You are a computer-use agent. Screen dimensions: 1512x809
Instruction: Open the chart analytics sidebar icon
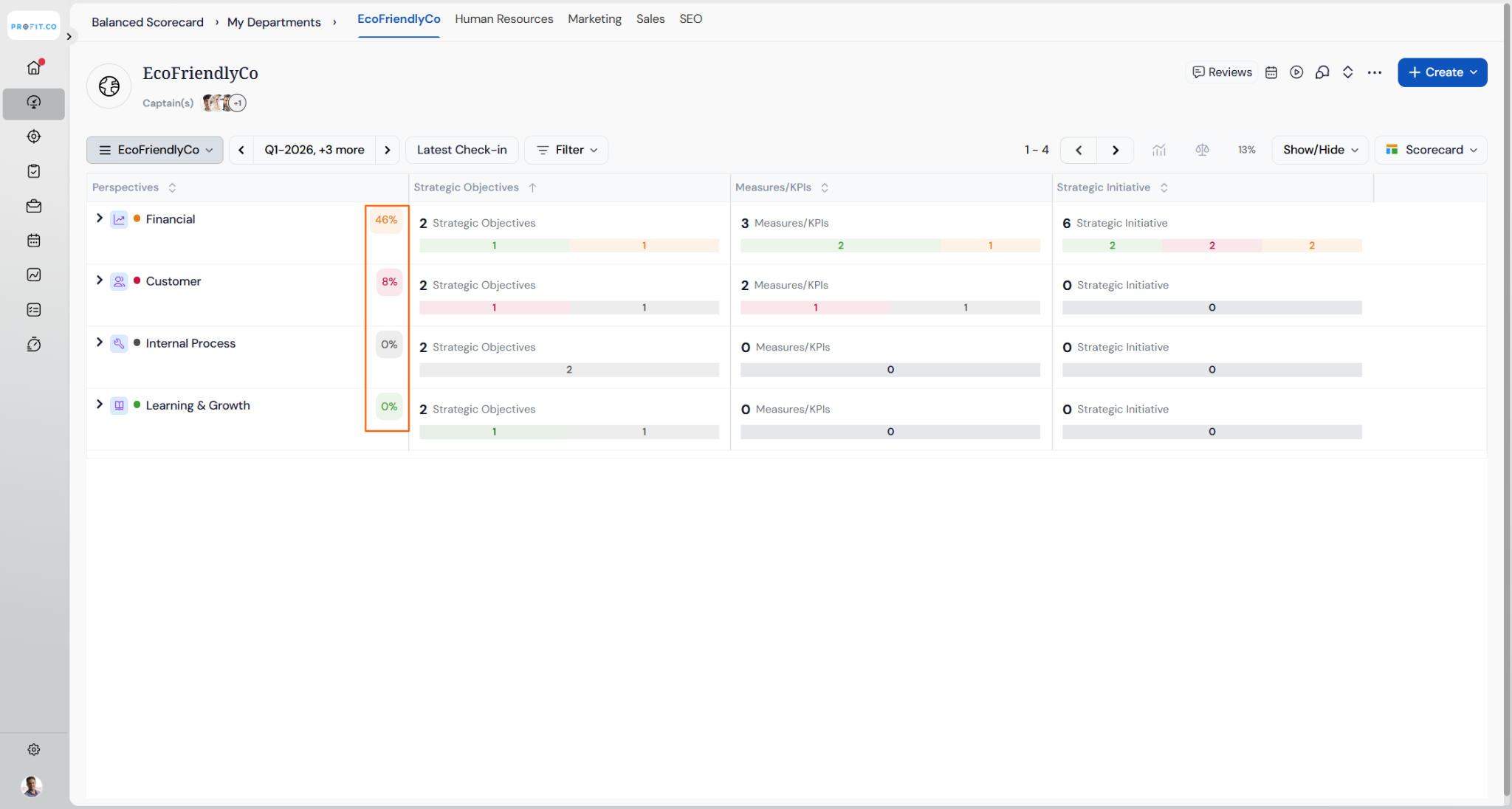34,275
